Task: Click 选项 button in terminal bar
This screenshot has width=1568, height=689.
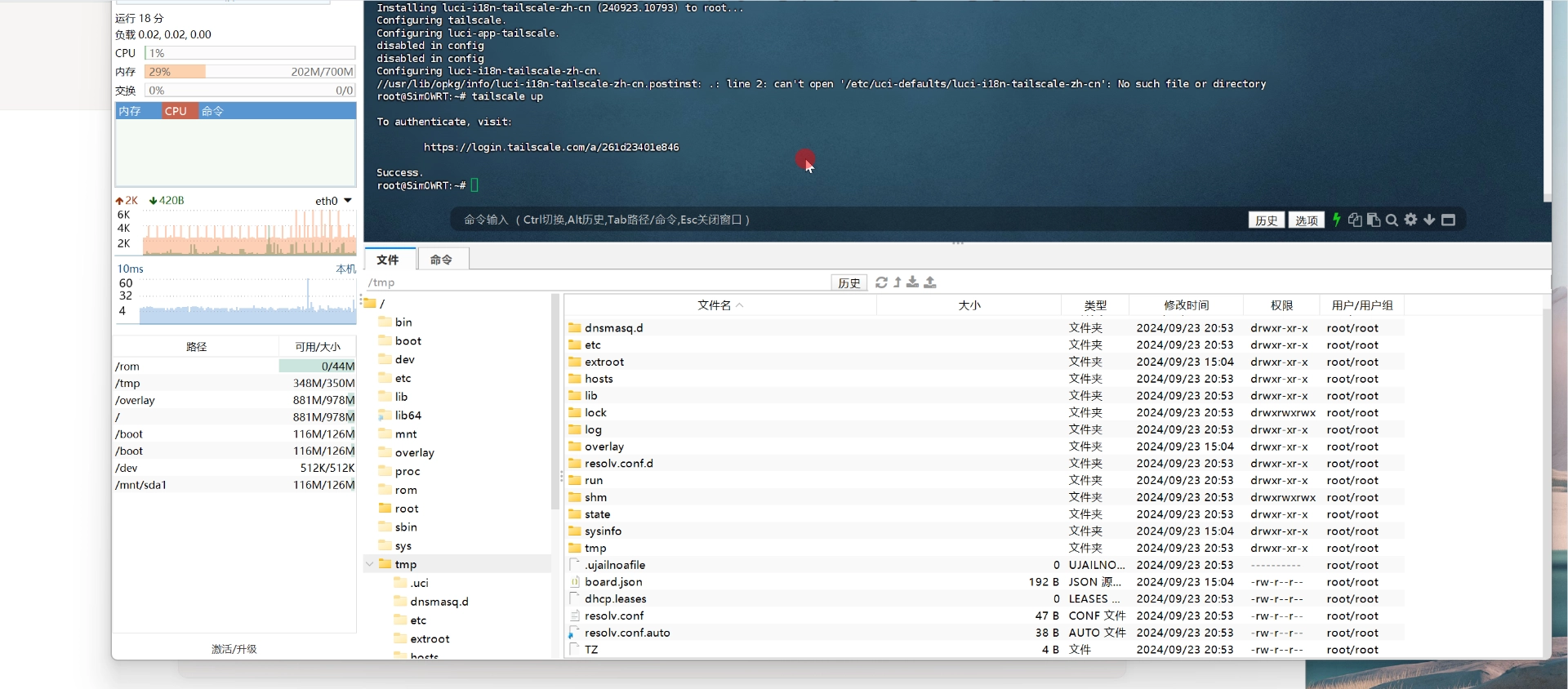Action: coord(1306,220)
